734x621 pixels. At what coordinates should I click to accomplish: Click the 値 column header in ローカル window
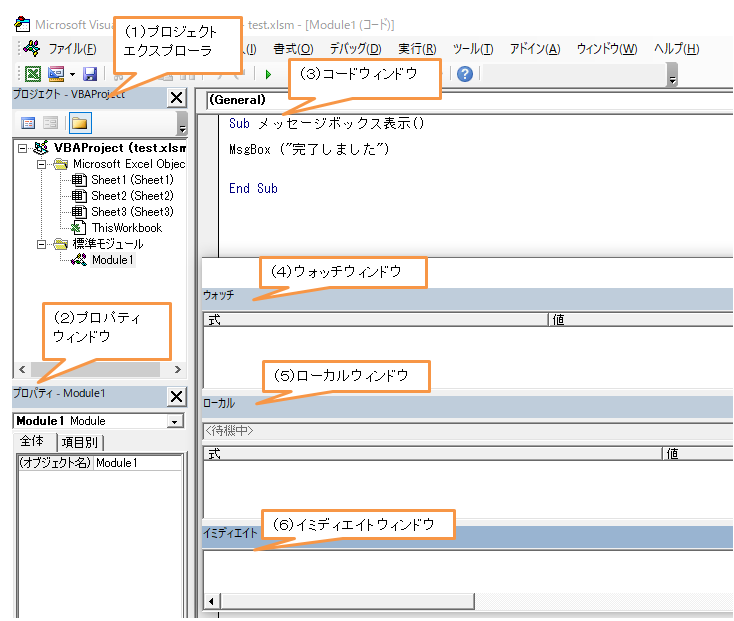pos(697,453)
